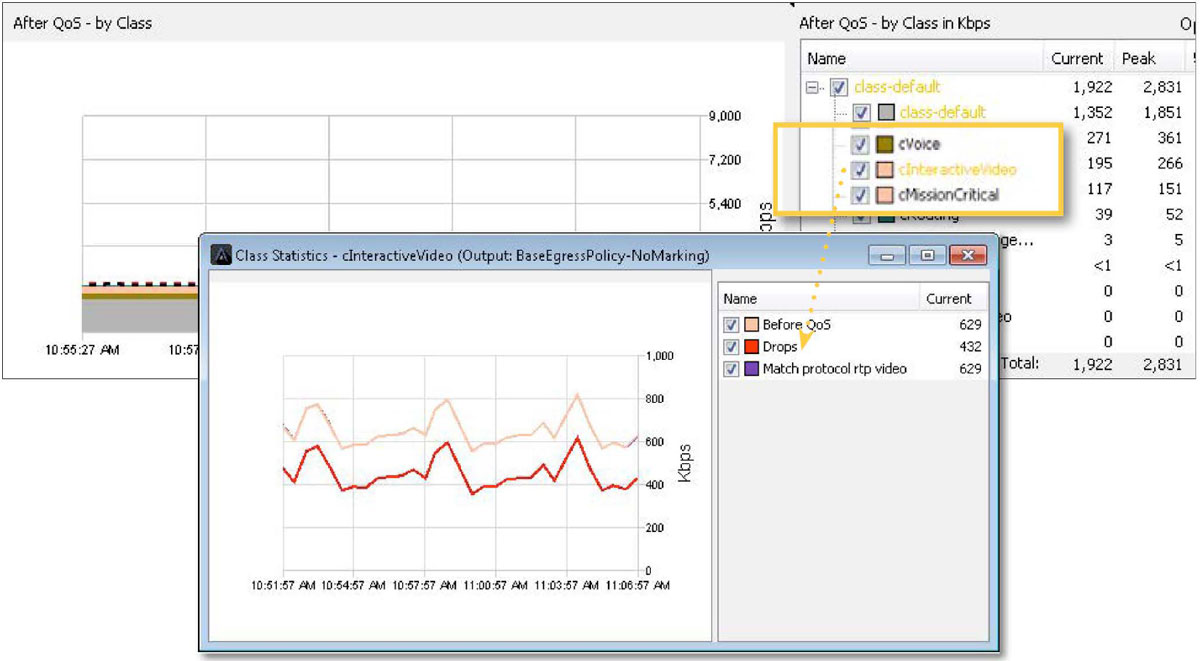Select the cMissionCritical class row
This screenshot has height=661, width=1200.
[948, 195]
